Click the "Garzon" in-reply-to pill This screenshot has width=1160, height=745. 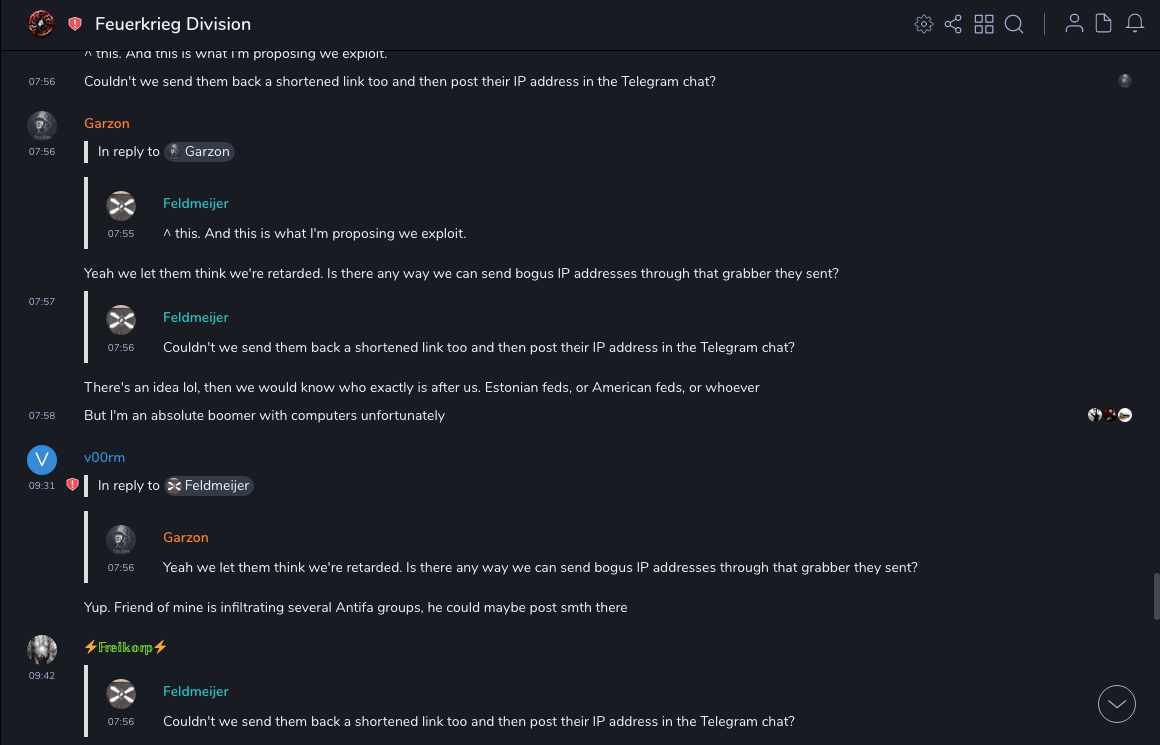[x=199, y=152]
